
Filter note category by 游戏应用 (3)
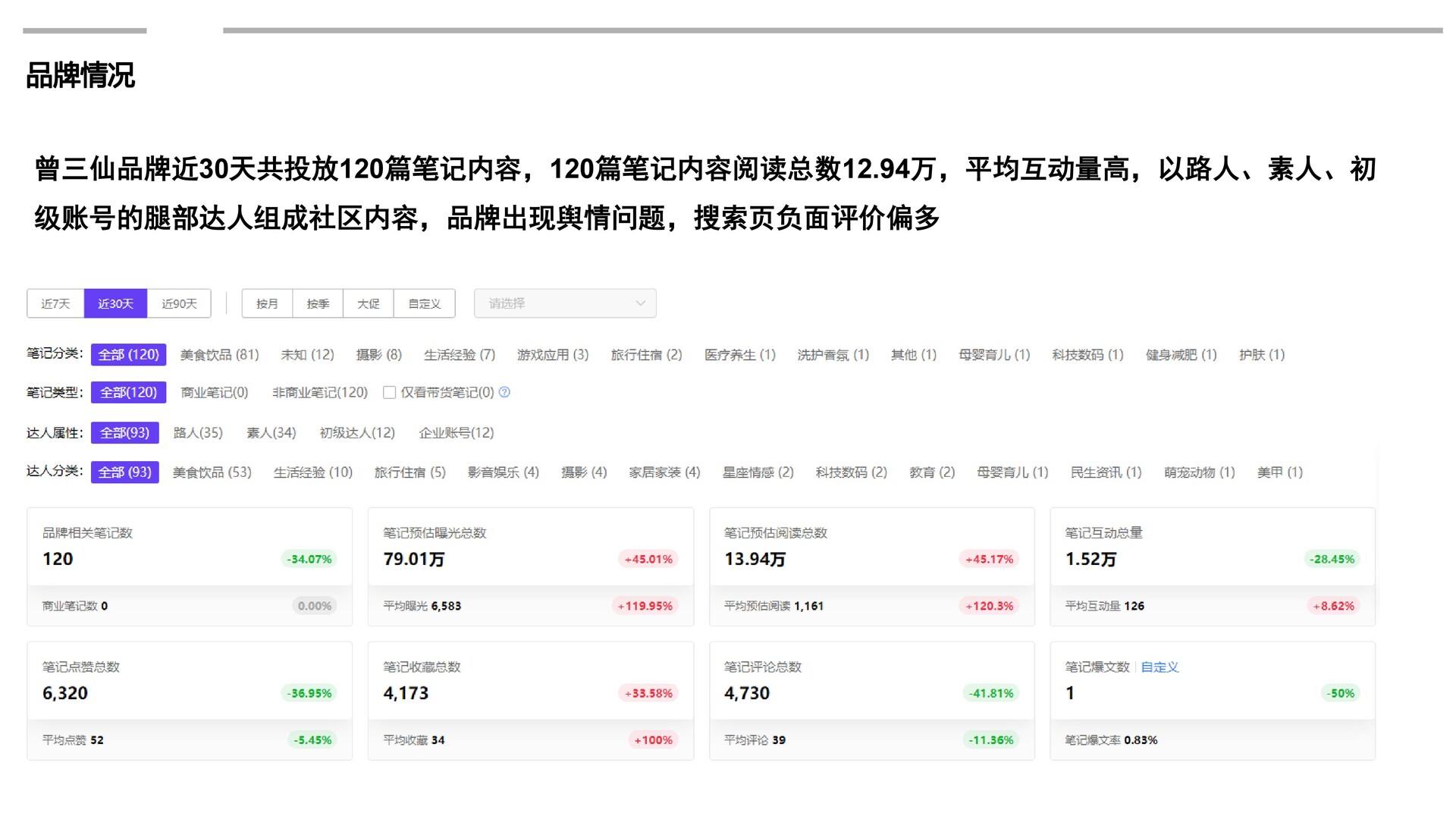tap(553, 355)
